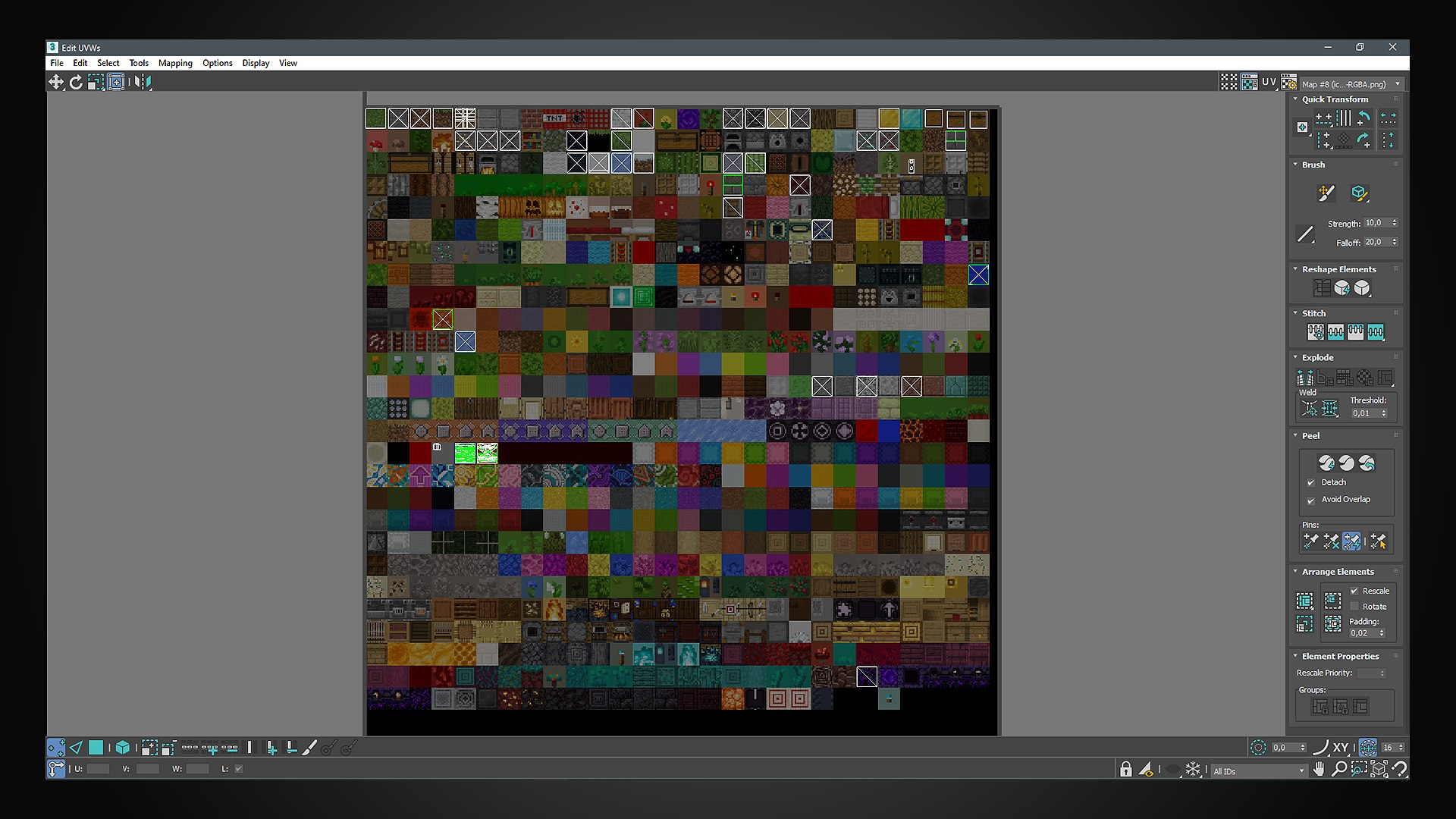
Task: Click the Rotate +90 around pivot icon
Action: (1363, 118)
